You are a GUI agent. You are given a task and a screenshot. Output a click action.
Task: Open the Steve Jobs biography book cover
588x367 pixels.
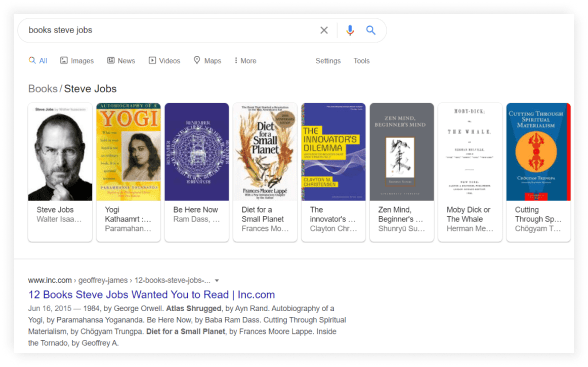pyautogui.click(x=60, y=152)
